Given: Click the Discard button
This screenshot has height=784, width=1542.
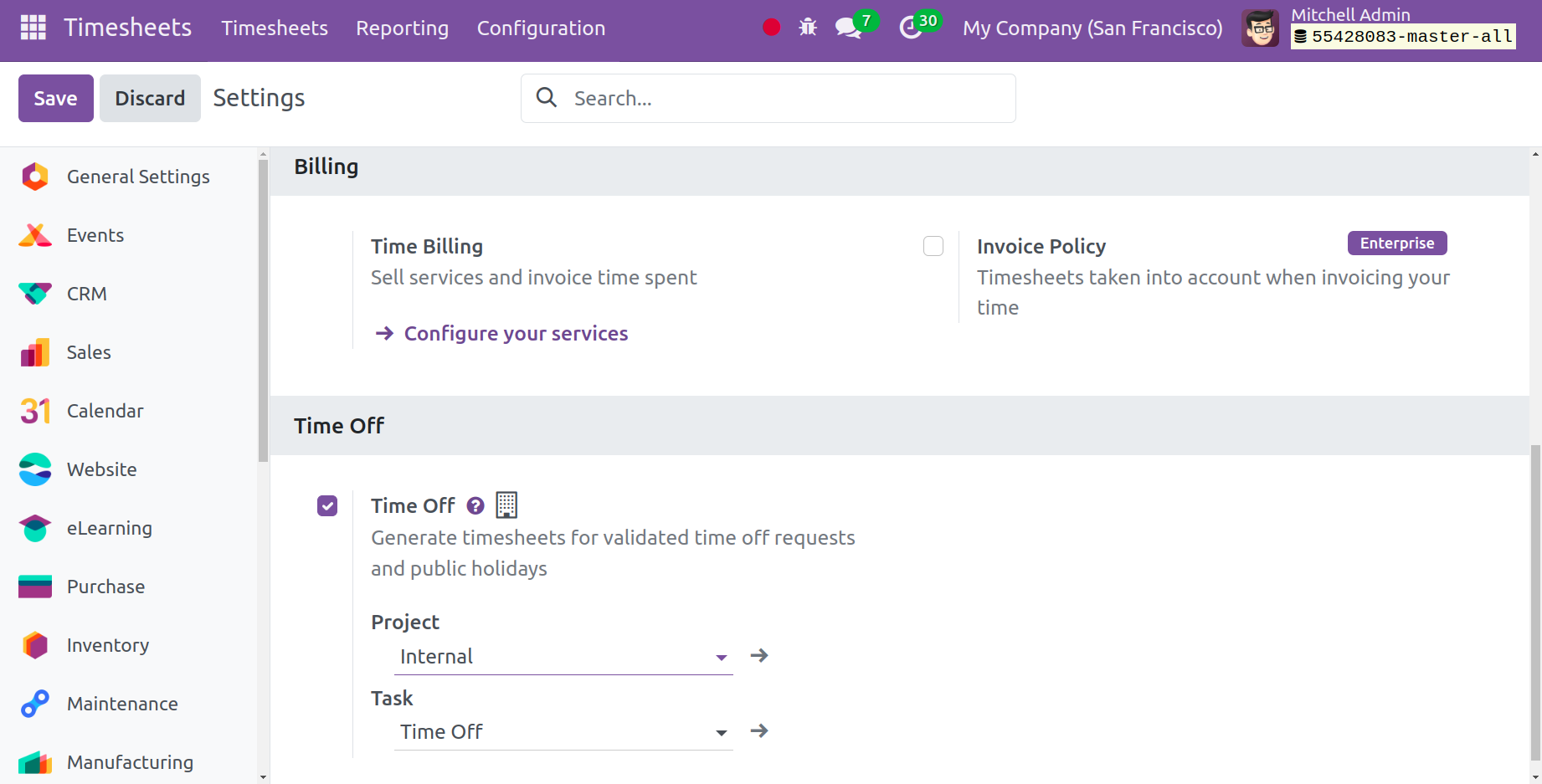Looking at the screenshot, I should [150, 98].
